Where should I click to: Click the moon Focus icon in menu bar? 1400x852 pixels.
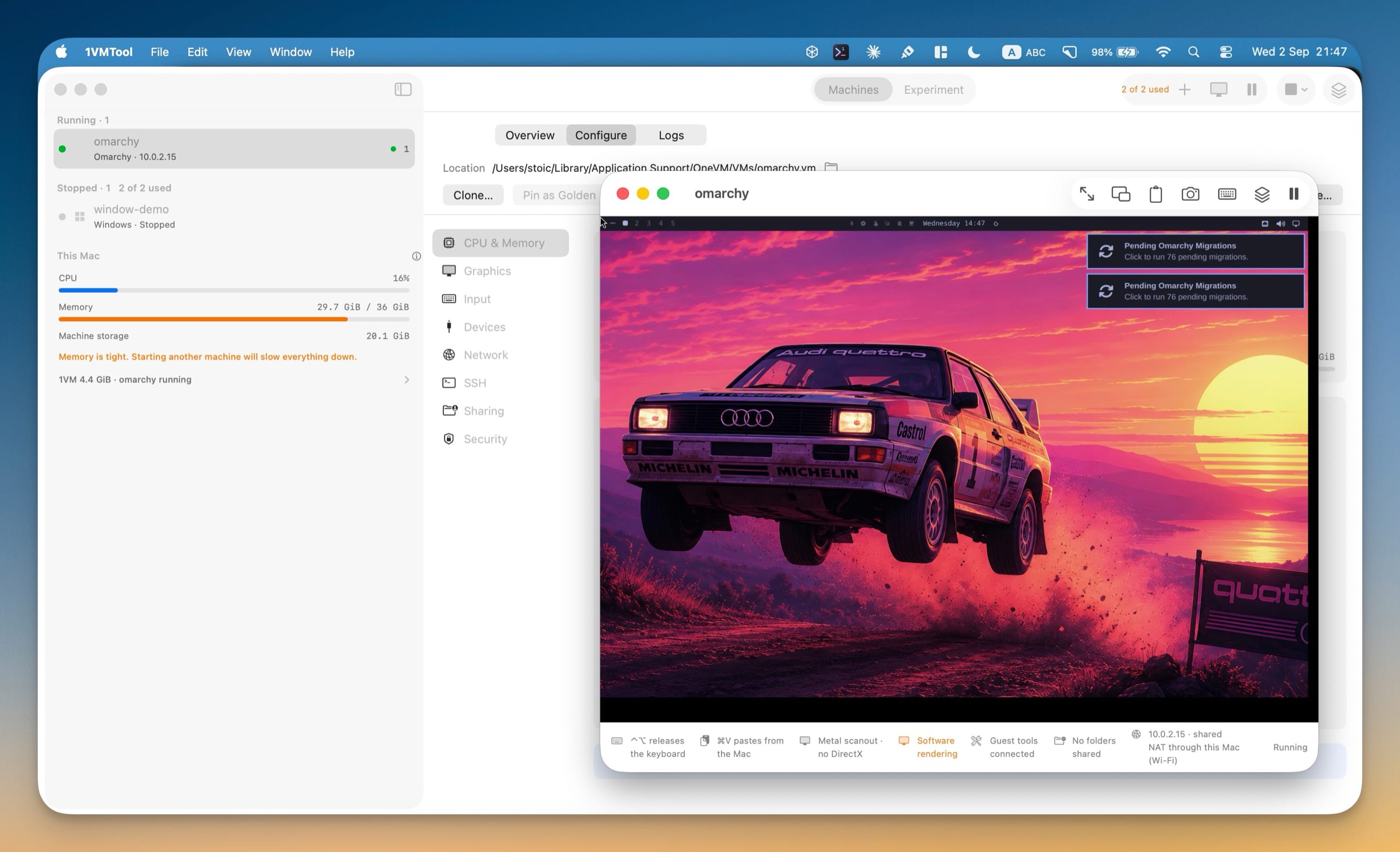pyautogui.click(x=974, y=52)
